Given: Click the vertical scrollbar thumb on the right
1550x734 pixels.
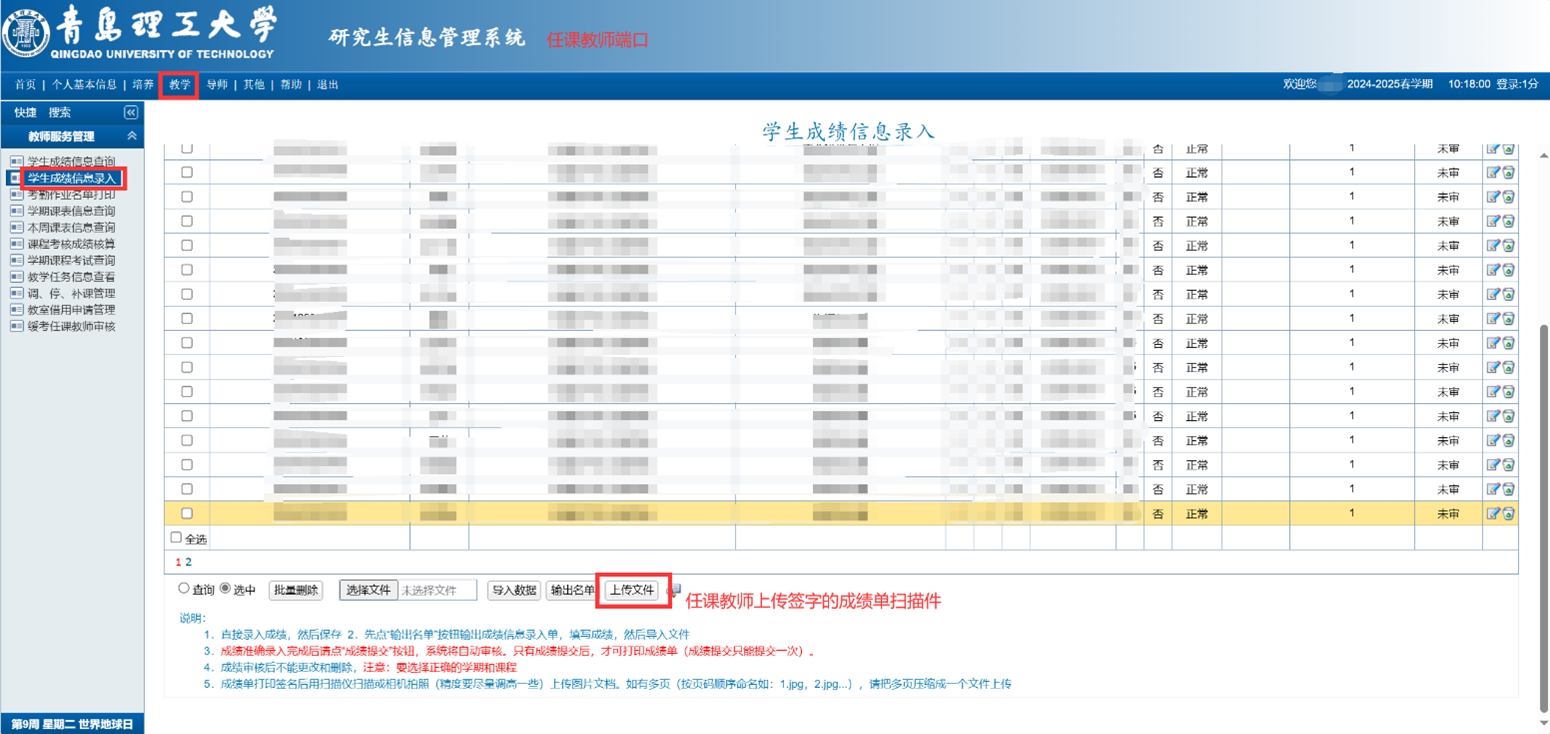Looking at the screenshot, I should coord(1542,520).
